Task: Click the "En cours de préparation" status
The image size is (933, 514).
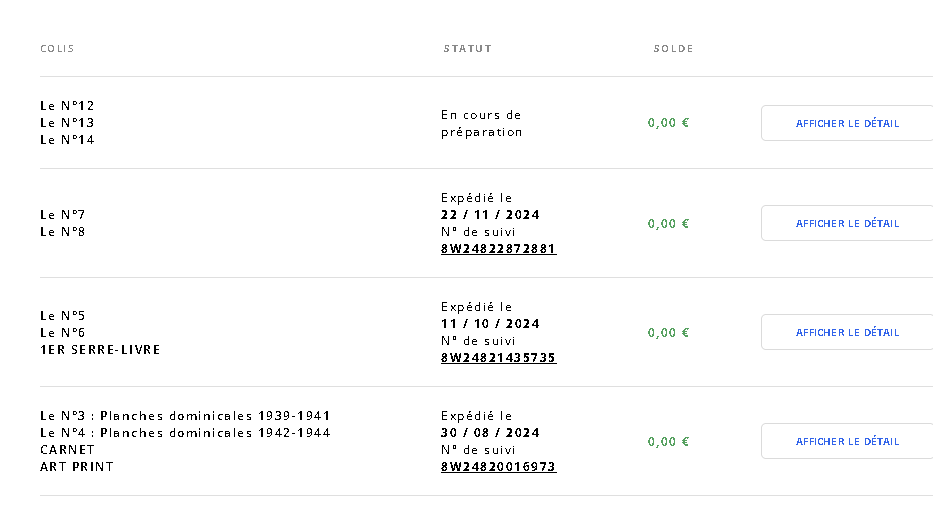Action: pos(481,123)
